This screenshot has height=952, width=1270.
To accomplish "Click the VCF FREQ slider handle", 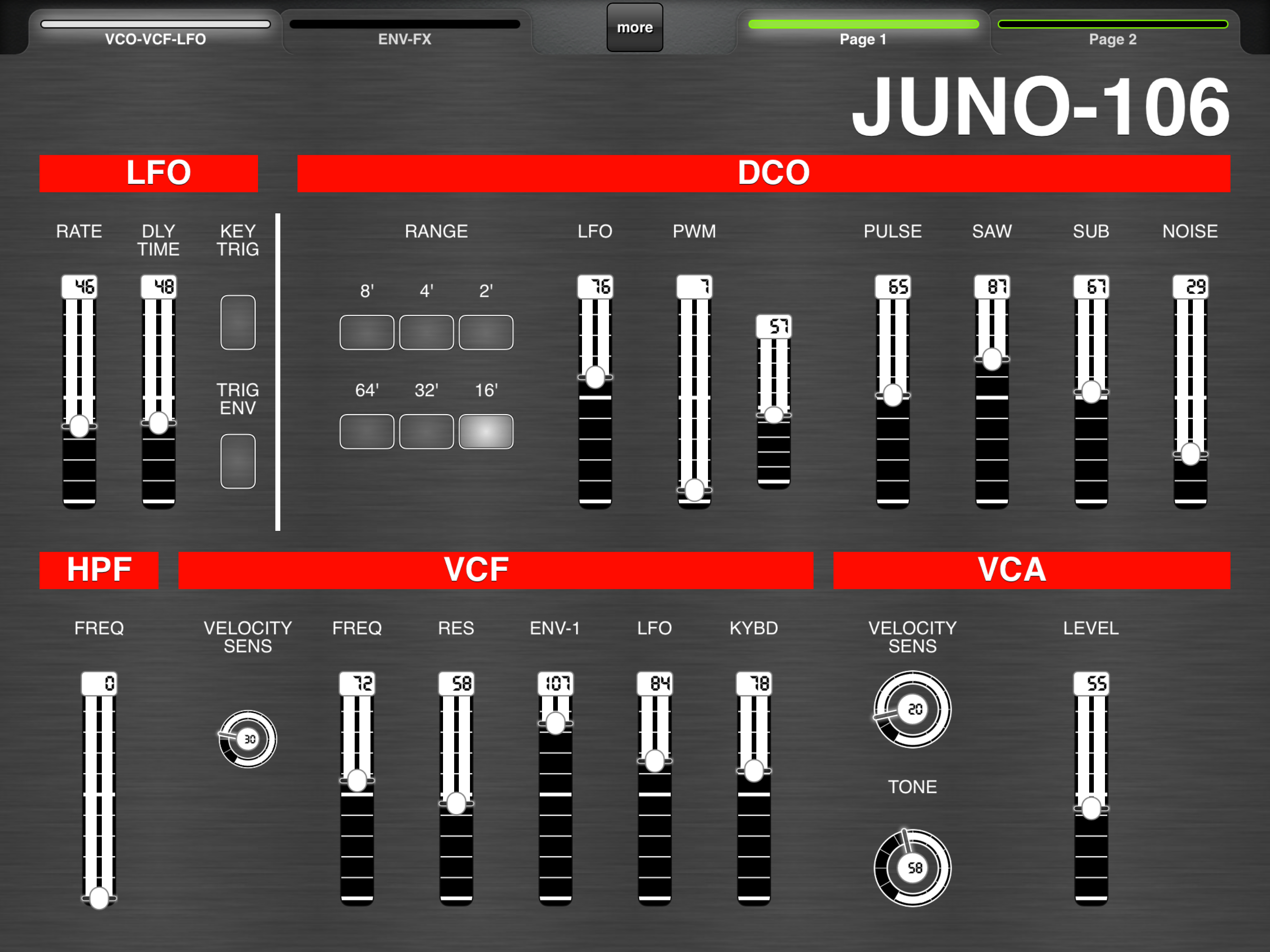I will coord(357,781).
